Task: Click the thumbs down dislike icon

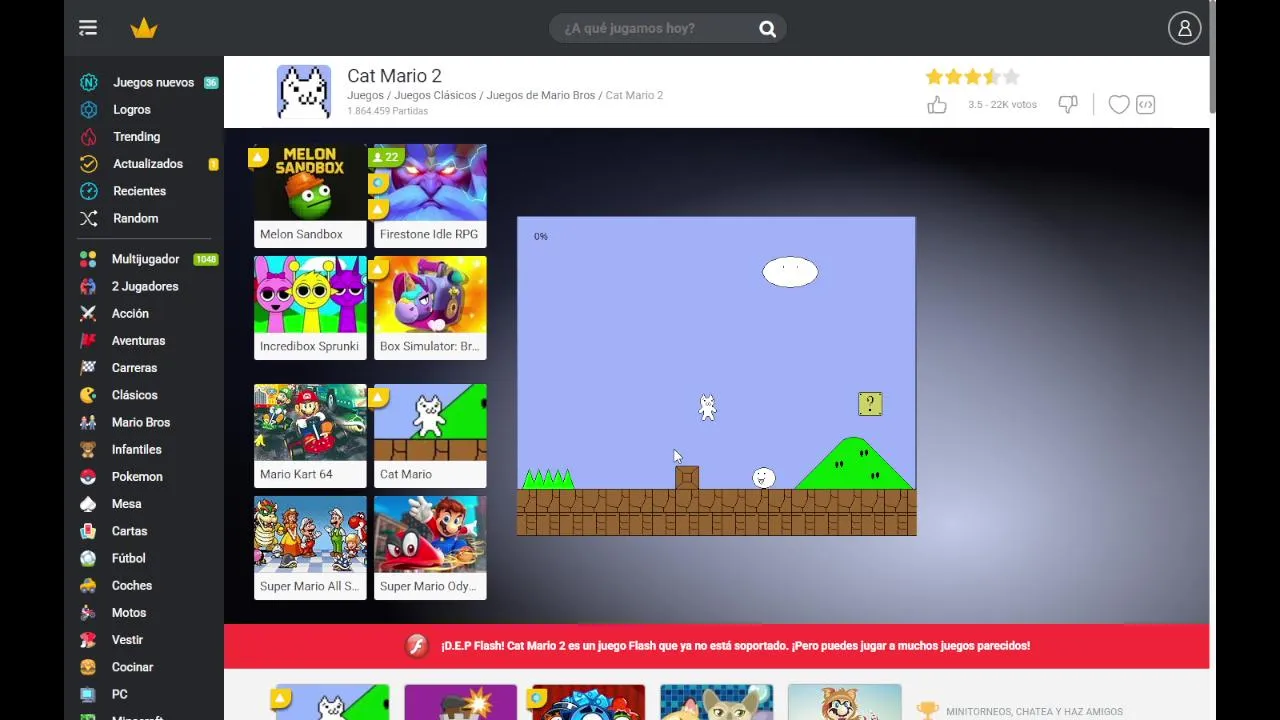Action: pos(1068,105)
